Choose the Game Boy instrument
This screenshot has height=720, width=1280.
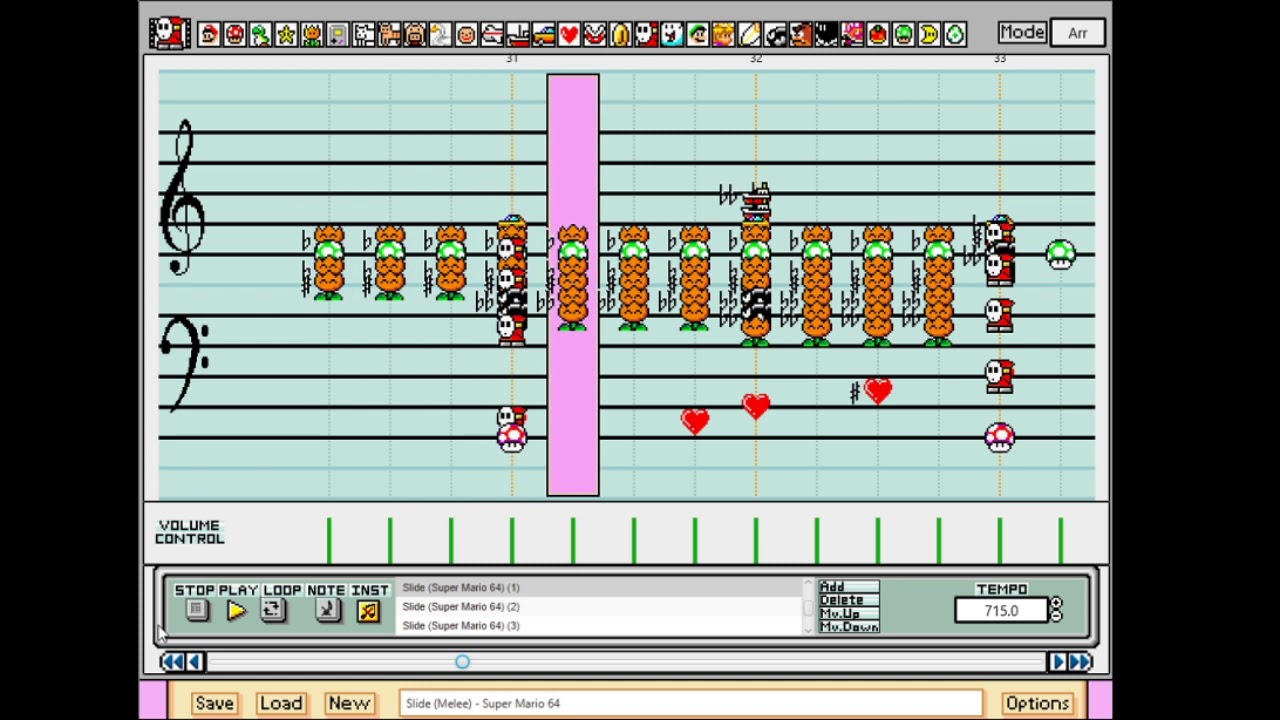[x=337, y=34]
